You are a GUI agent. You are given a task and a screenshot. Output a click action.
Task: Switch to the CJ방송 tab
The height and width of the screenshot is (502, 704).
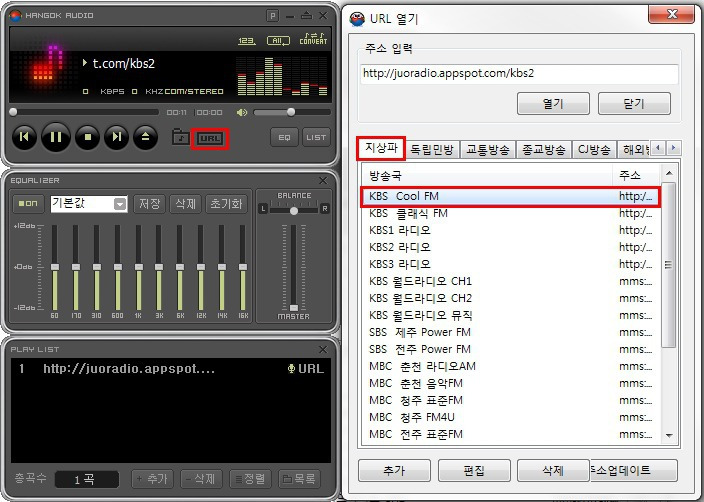[x=594, y=150]
